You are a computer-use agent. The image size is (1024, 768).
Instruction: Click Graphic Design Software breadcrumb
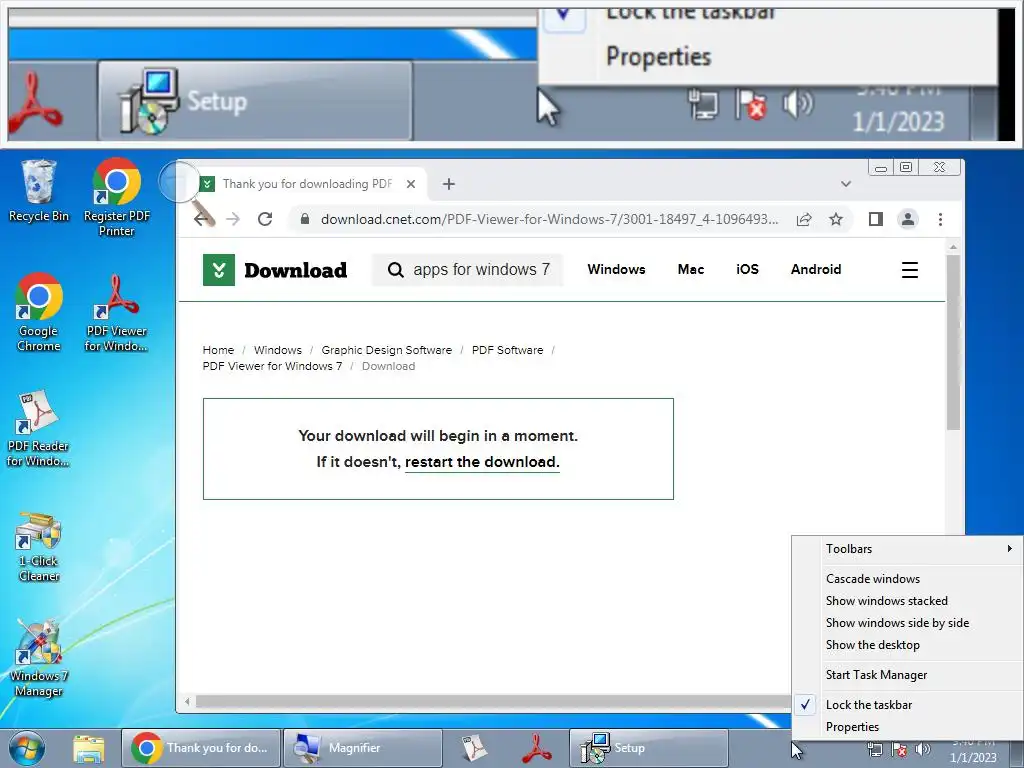[x=387, y=350]
